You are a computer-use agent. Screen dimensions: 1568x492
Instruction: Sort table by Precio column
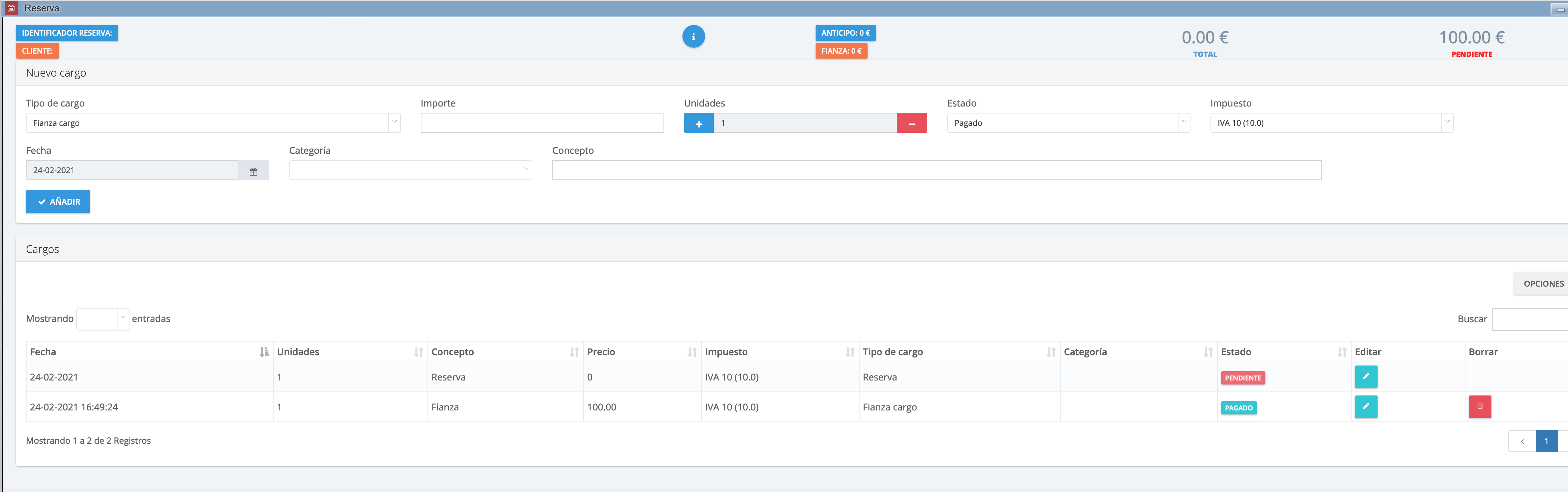[x=691, y=352]
